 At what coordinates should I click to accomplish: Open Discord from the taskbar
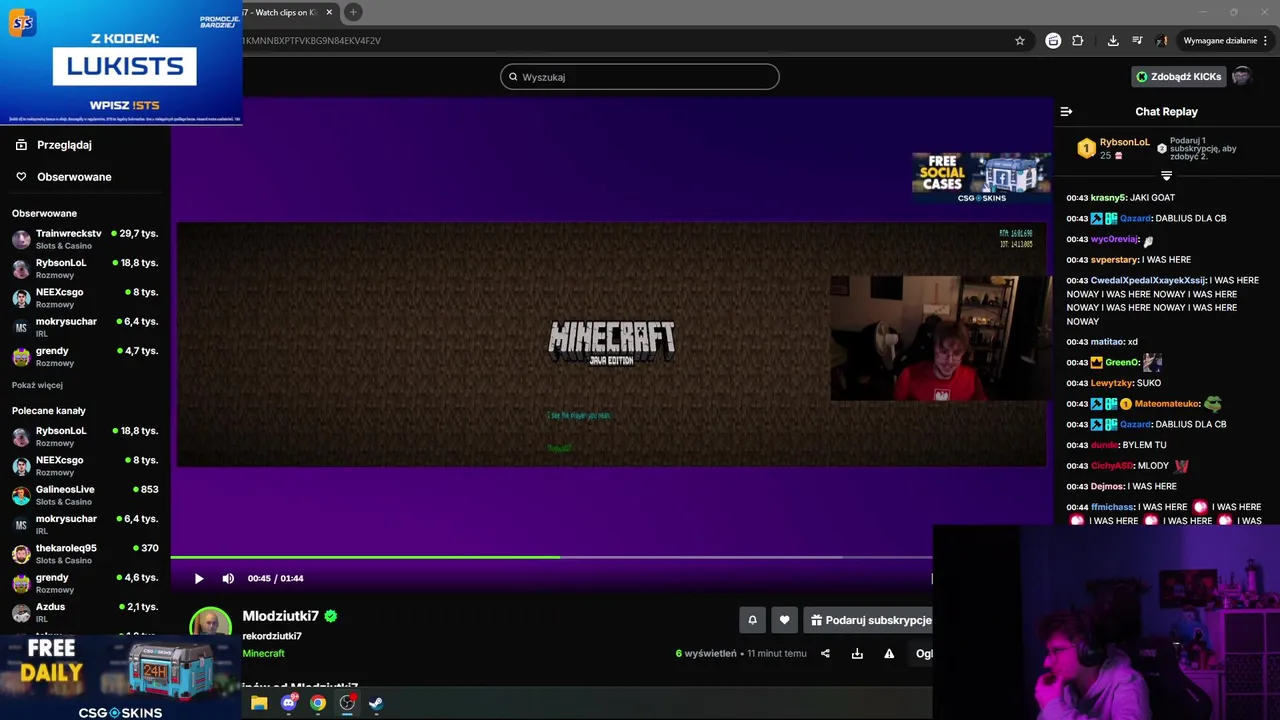289,703
